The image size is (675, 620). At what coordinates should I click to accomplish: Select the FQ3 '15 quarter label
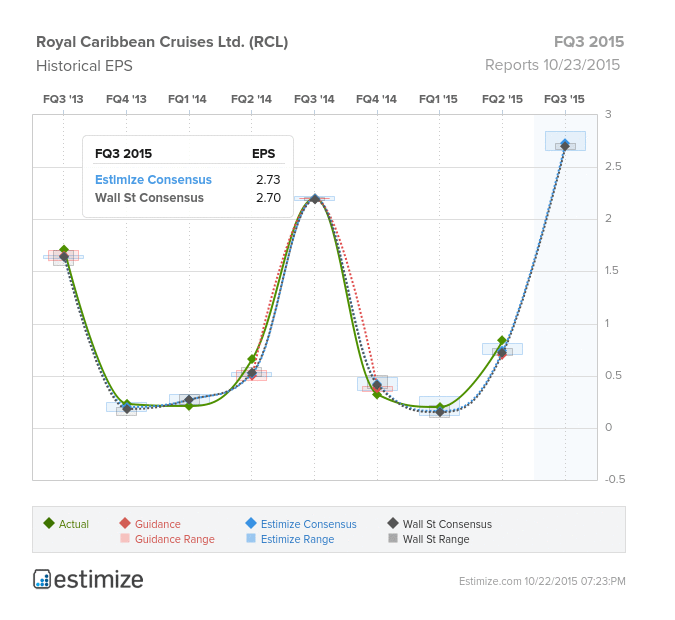click(x=564, y=99)
